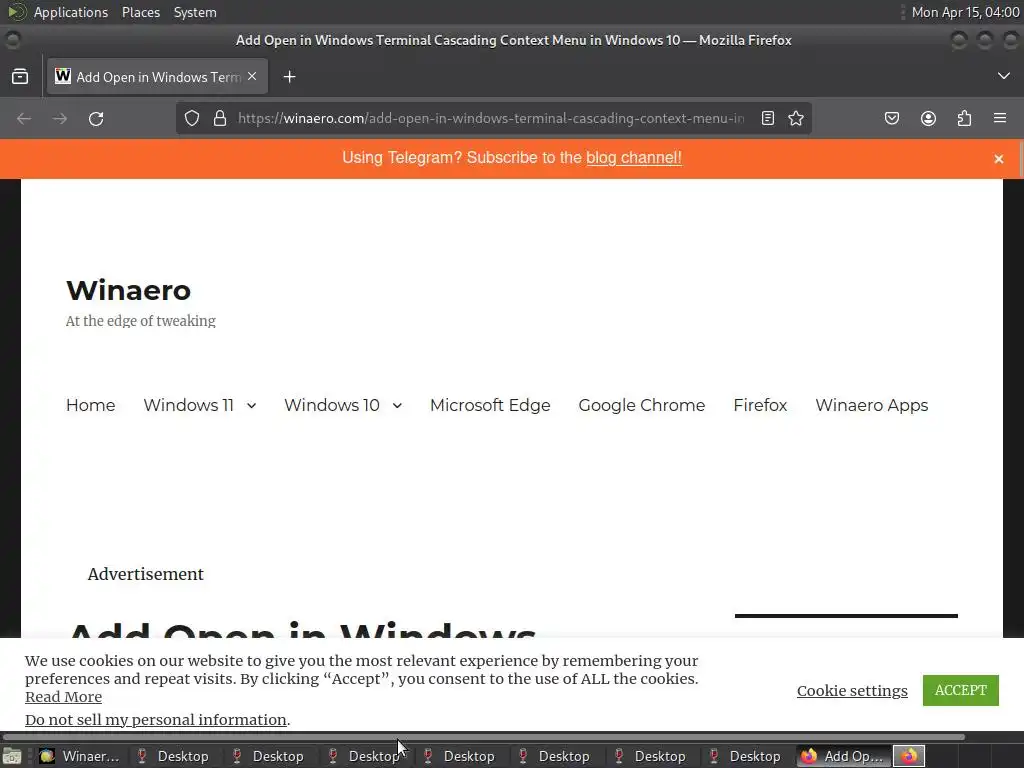This screenshot has height=768, width=1024.
Task: Go back to previous page arrow
Action: click(24, 118)
